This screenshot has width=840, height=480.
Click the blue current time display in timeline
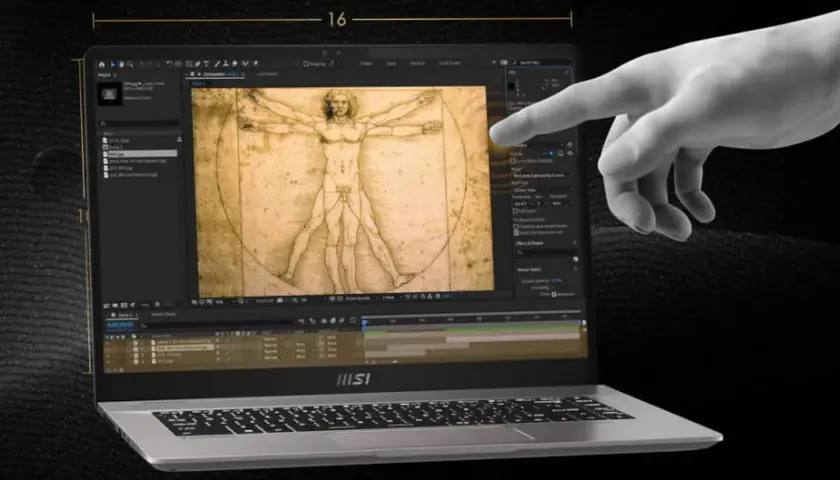(x=120, y=325)
